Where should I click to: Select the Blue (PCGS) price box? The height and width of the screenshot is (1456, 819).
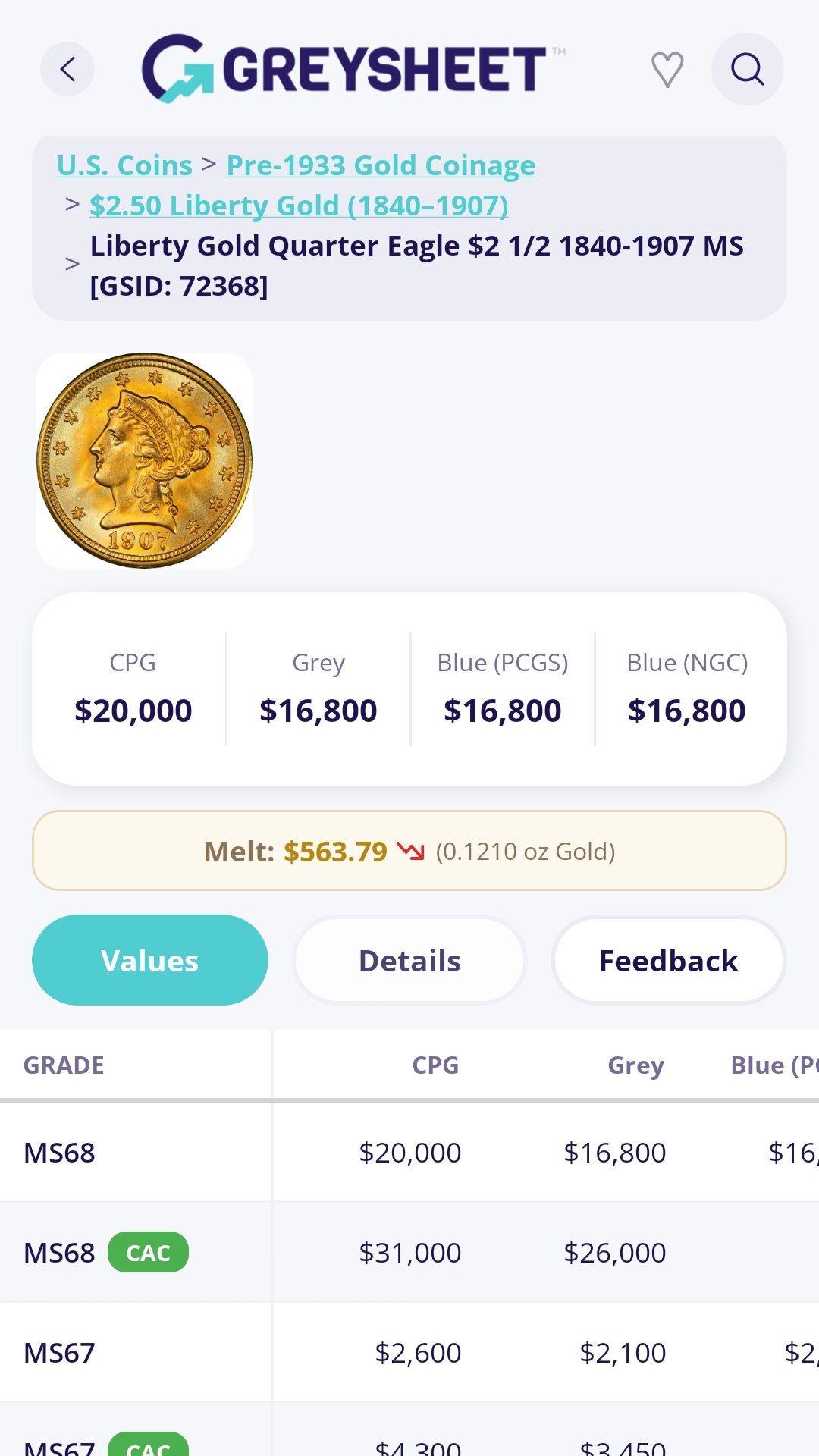[503, 689]
